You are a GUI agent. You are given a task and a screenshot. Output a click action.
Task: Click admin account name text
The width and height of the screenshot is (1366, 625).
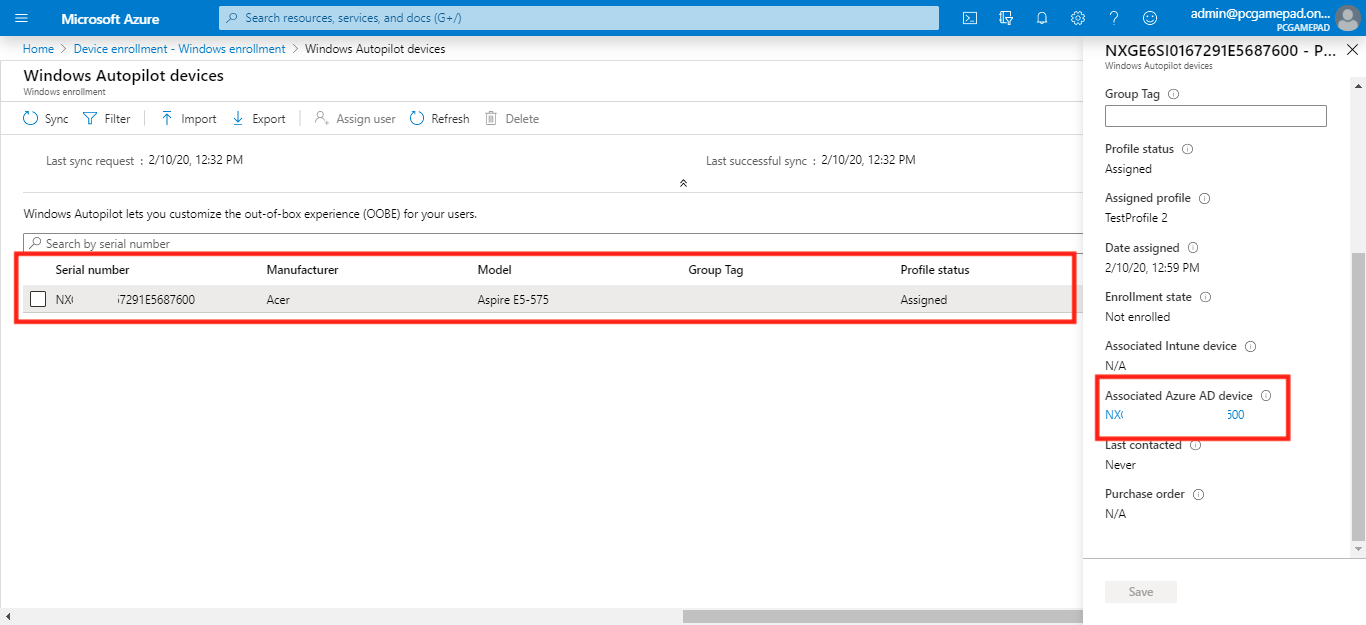click(x=1261, y=13)
